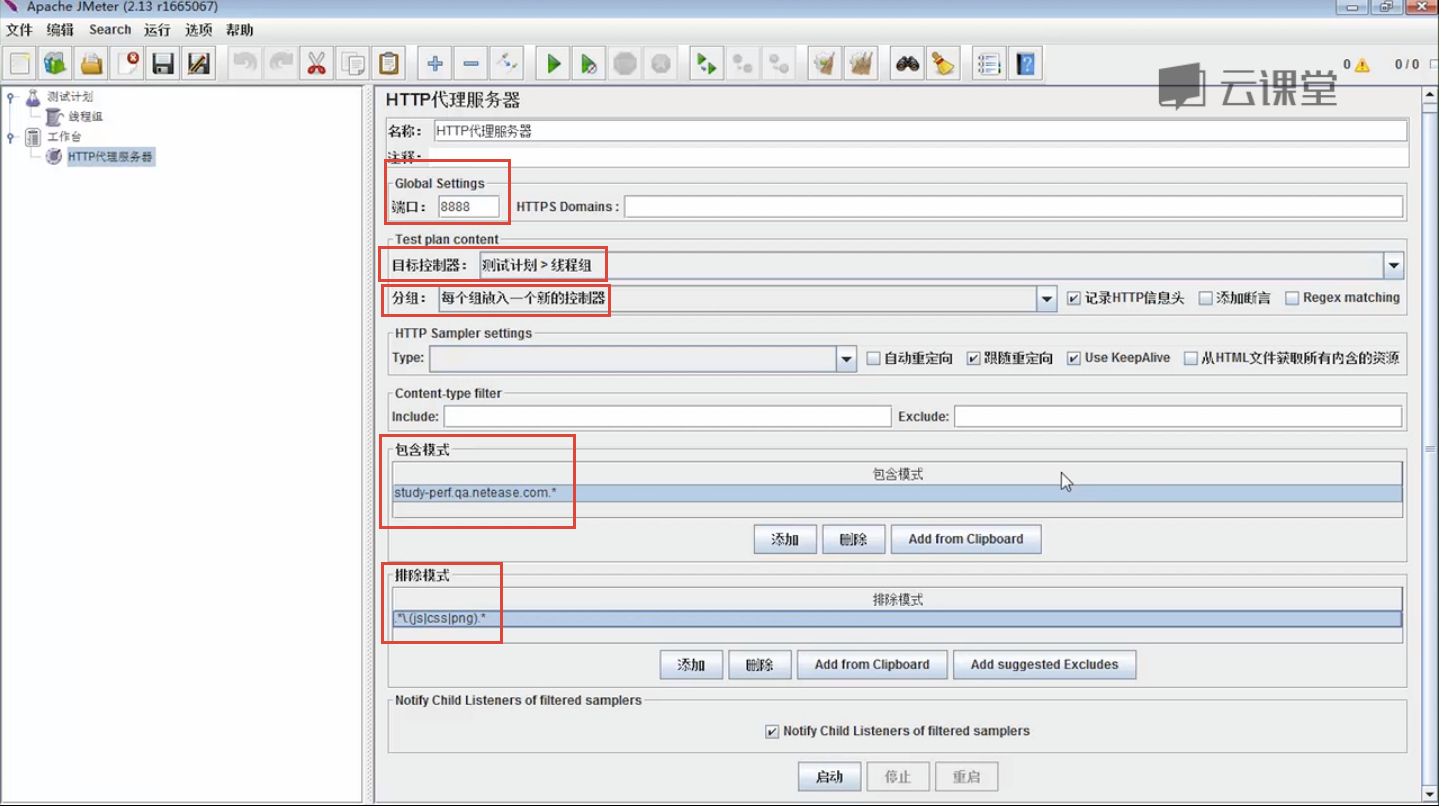
Task: Open Search with the binoculars icon
Action: click(x=907, y=64)
